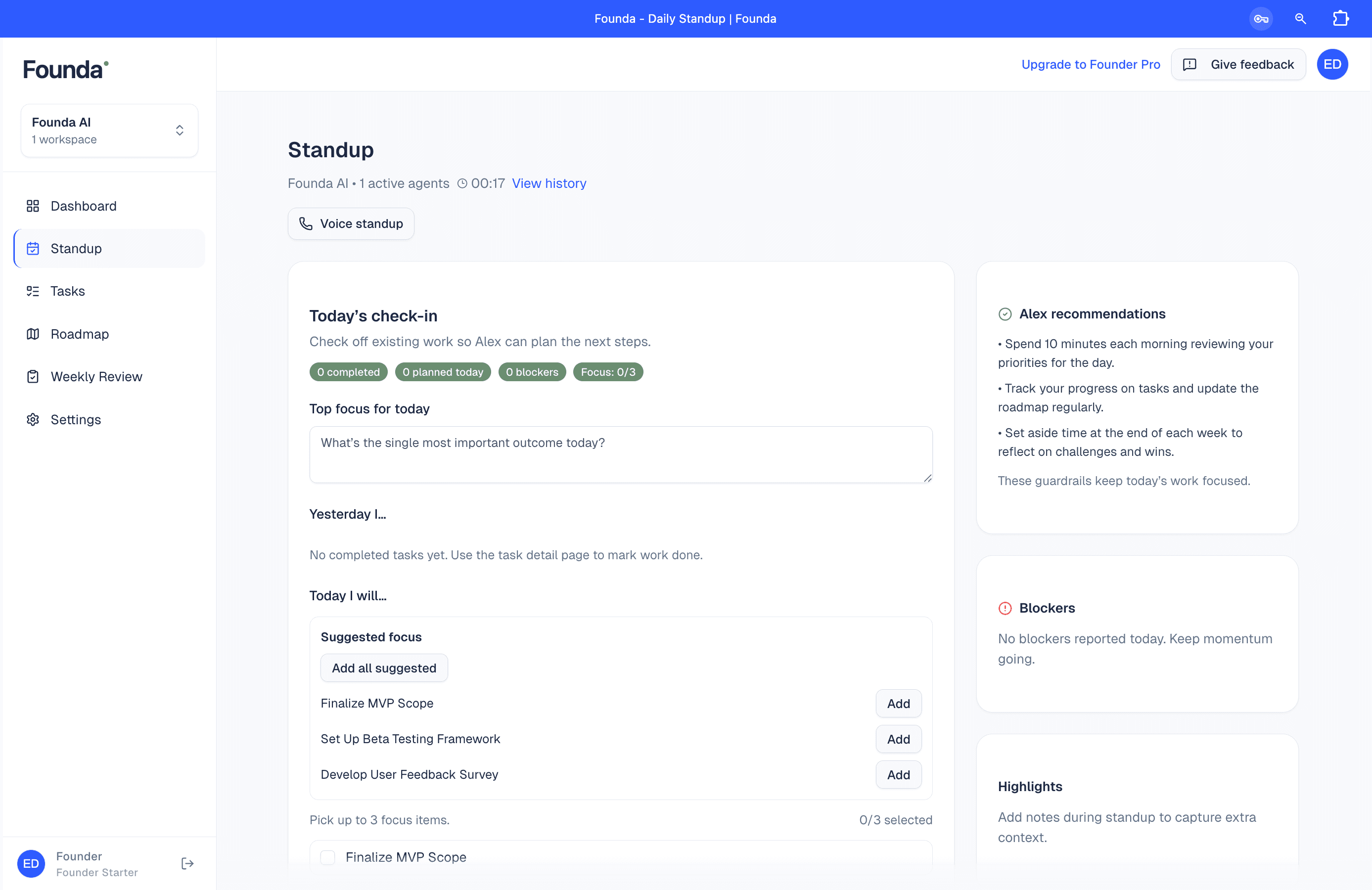Open the View history link
Image resolution: width=1372 pixels, height=890 pixels.
549,183
